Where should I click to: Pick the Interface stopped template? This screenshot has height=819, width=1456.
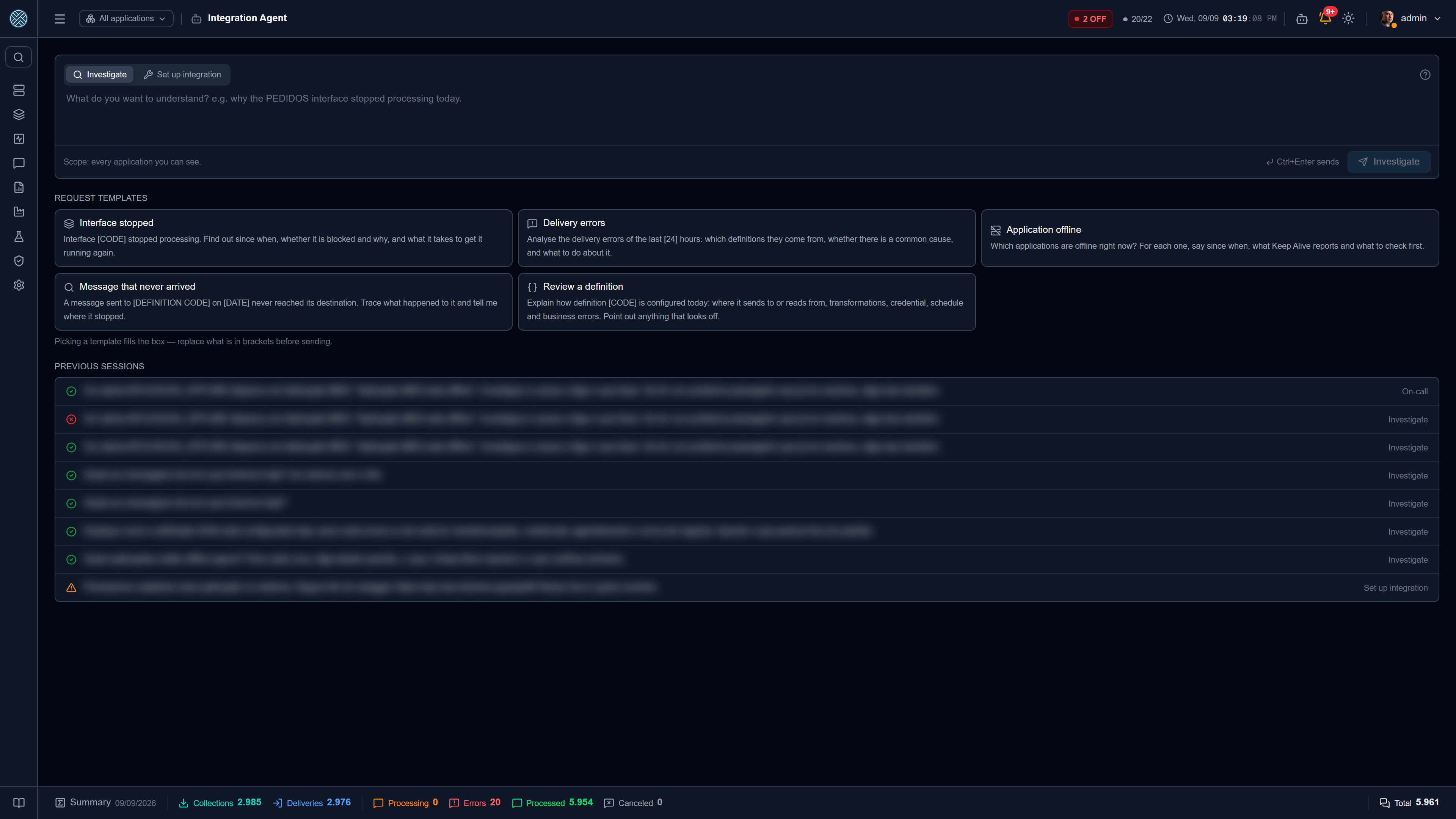coord(283,238)
